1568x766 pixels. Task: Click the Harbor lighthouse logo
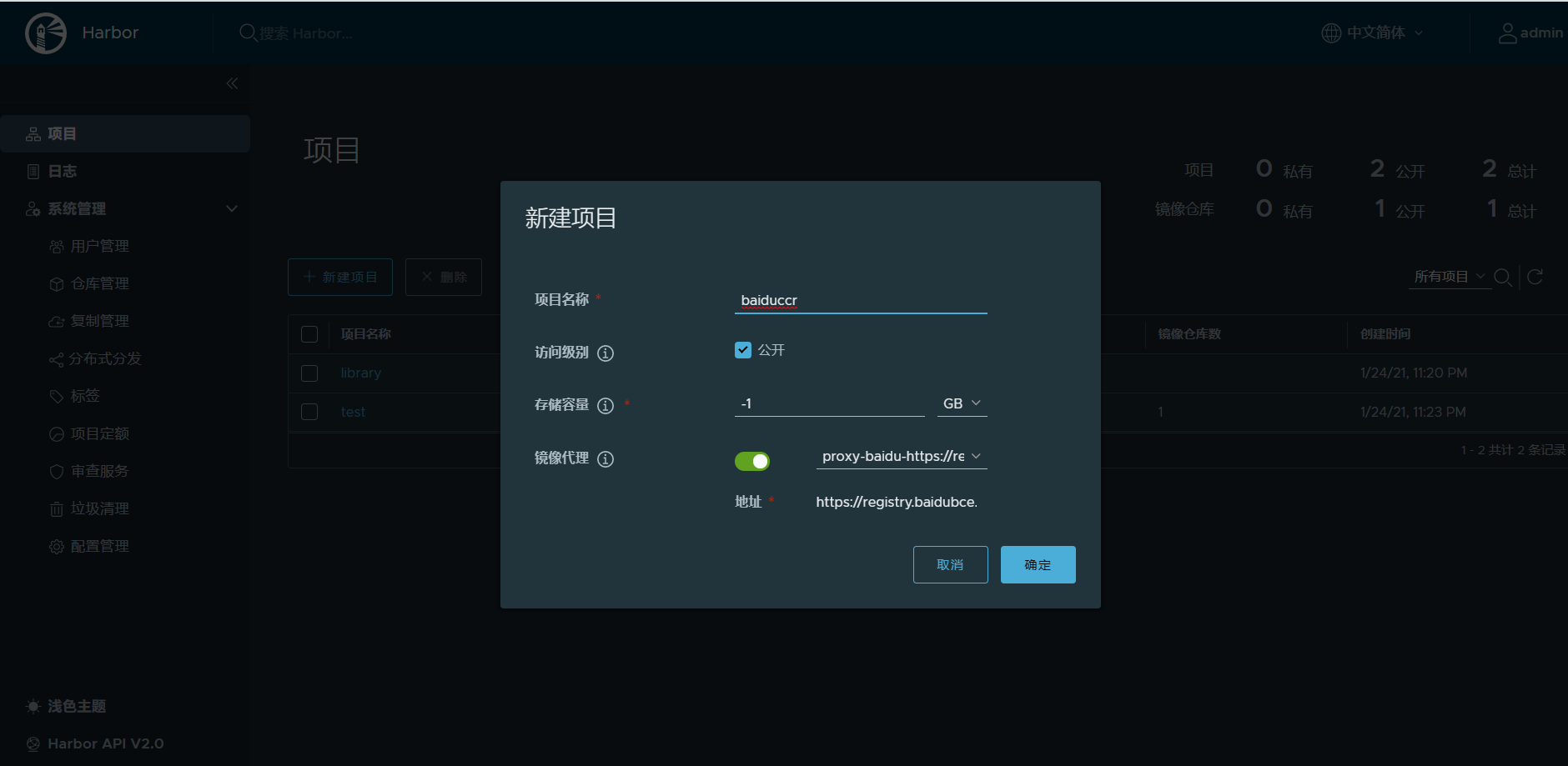coord(46,33)
